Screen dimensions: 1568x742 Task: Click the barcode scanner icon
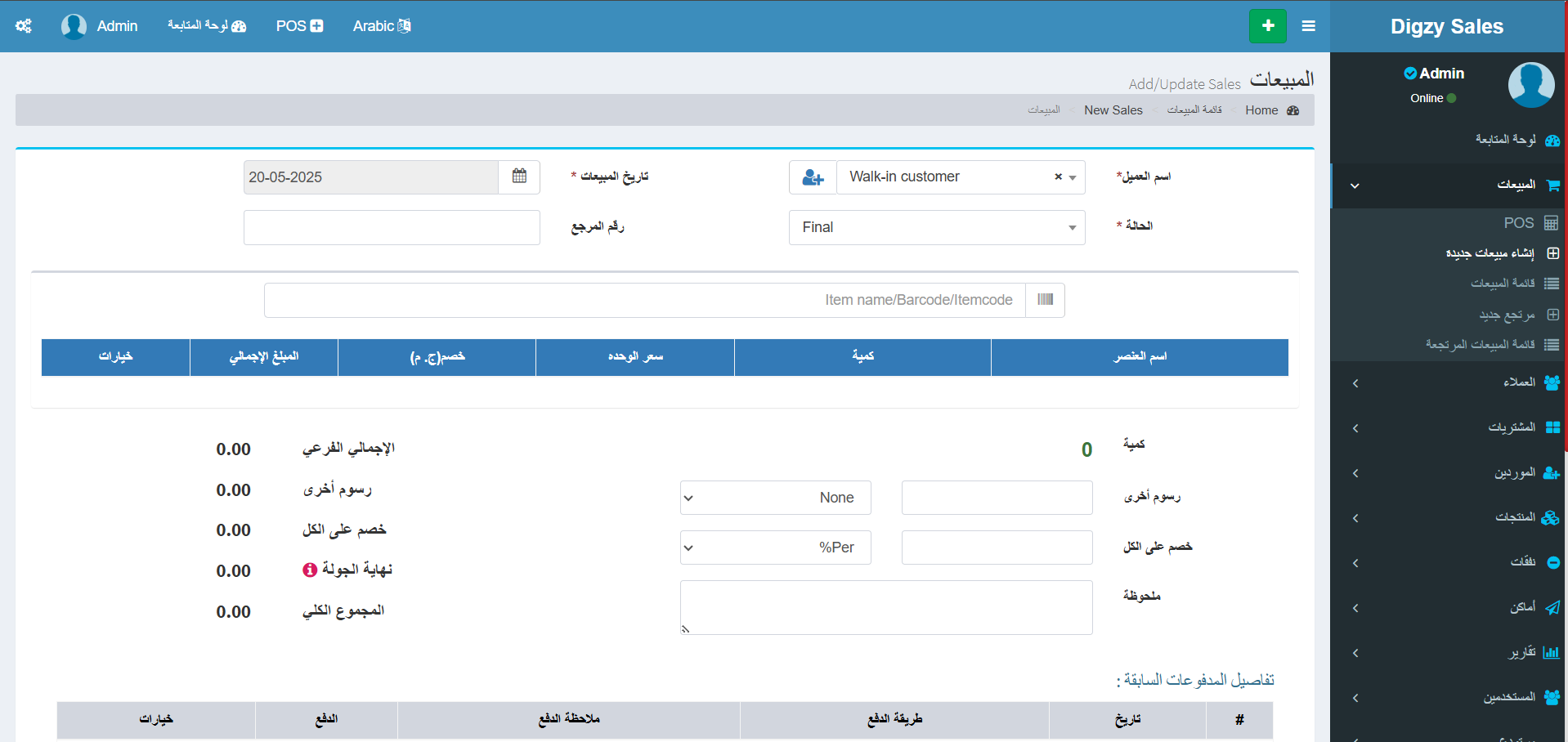tap(1045, 300)
